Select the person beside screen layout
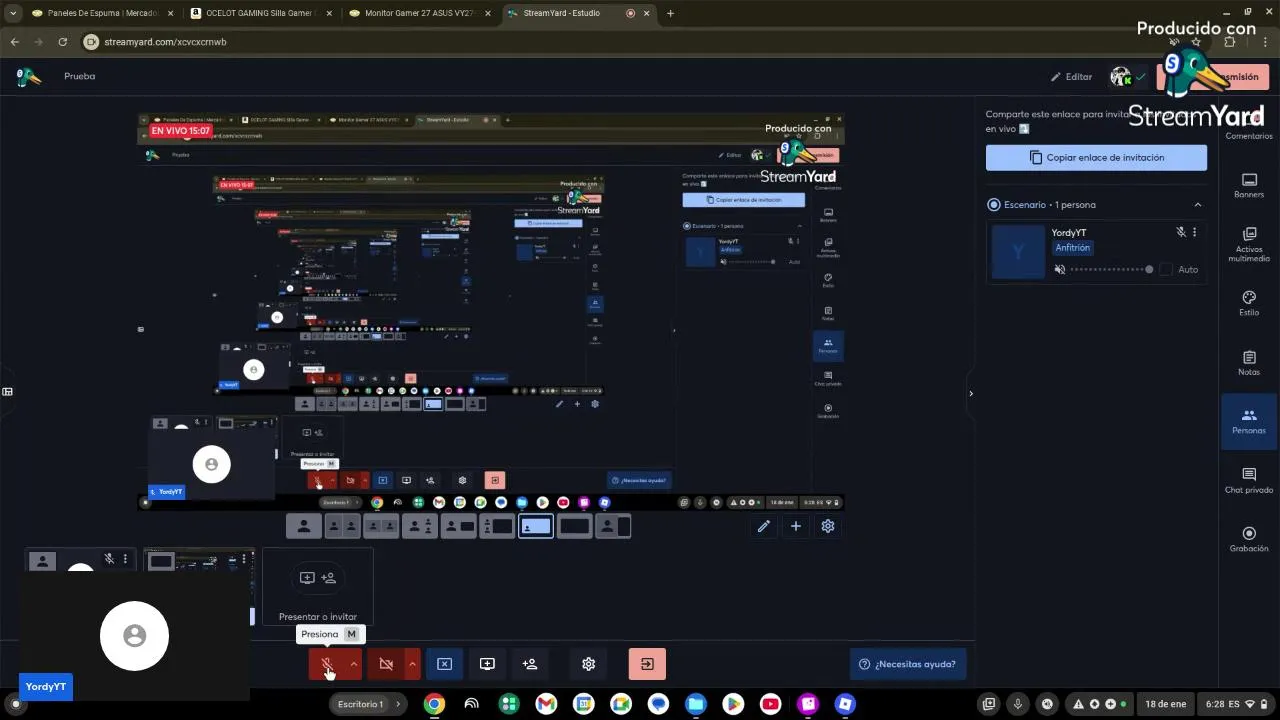This screenshot has width=1280, height=720. pyautogui.click(x=458, y=526)
